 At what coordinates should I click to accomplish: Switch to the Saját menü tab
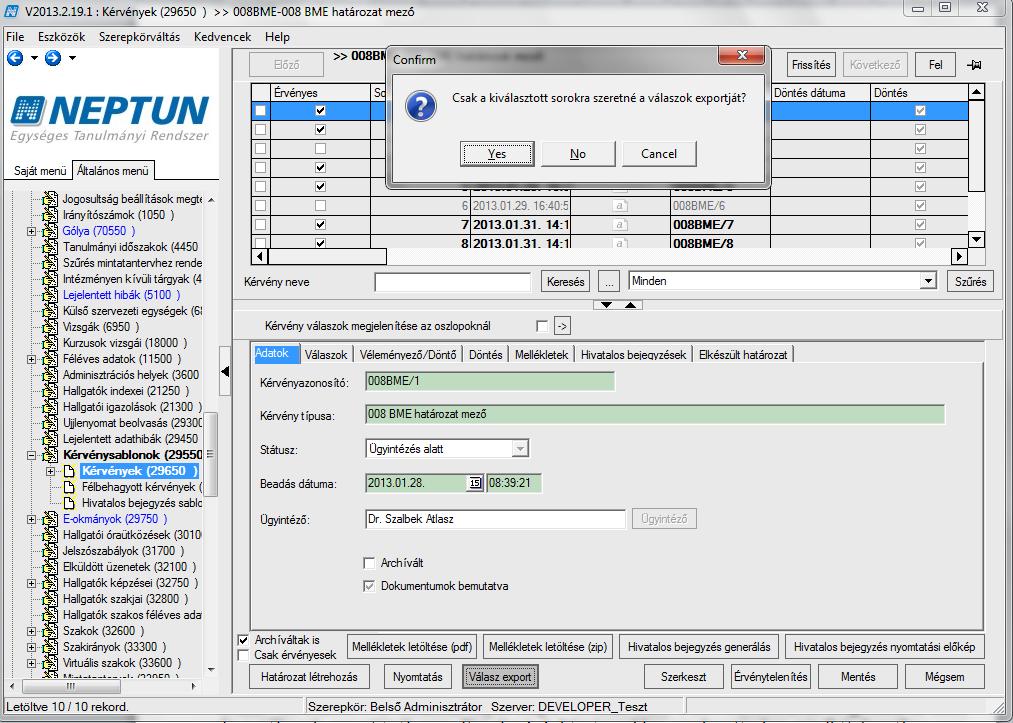[x=40, y=171]
